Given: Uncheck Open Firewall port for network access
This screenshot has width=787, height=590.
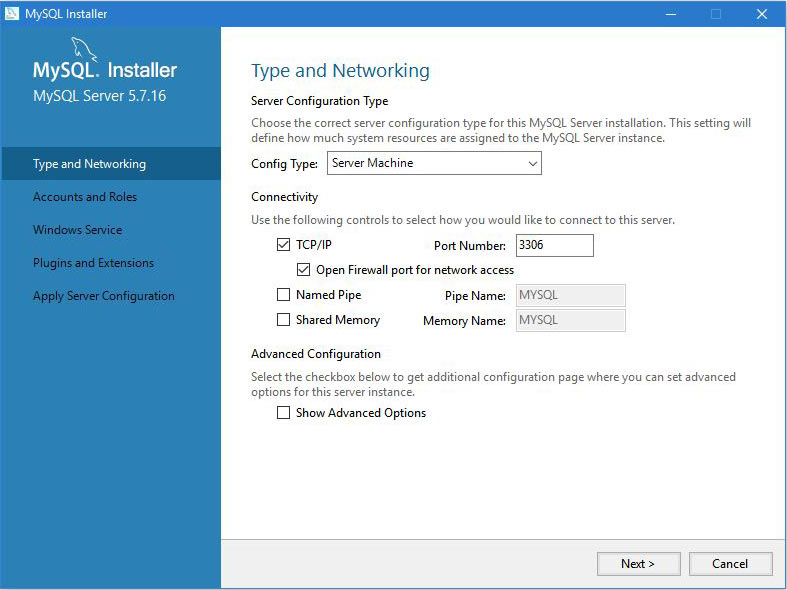Looking at the screenshot, I should click(303, 270).
